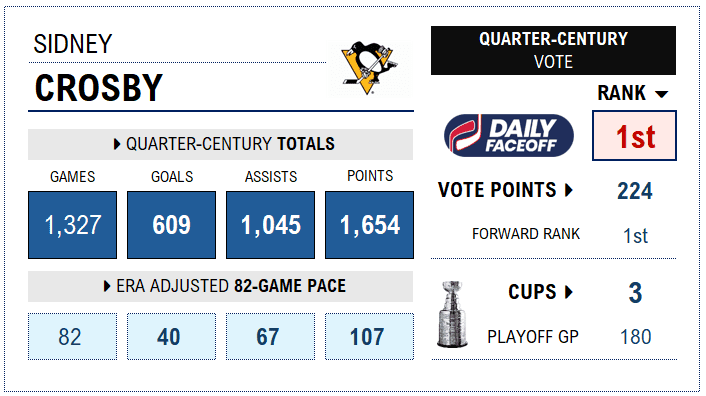Select the Quarter-Century Vote header
Image resolution: width=706 pixels, height=396 pixels.
coord(553,50)
